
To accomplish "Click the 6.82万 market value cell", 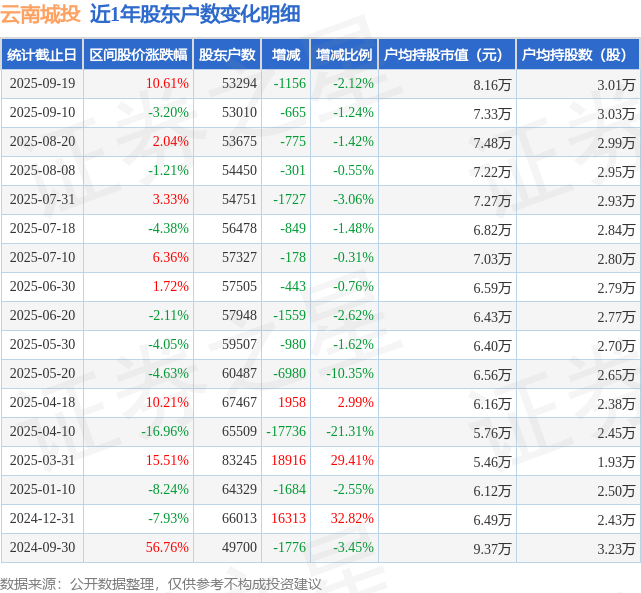I will (492, 230).
